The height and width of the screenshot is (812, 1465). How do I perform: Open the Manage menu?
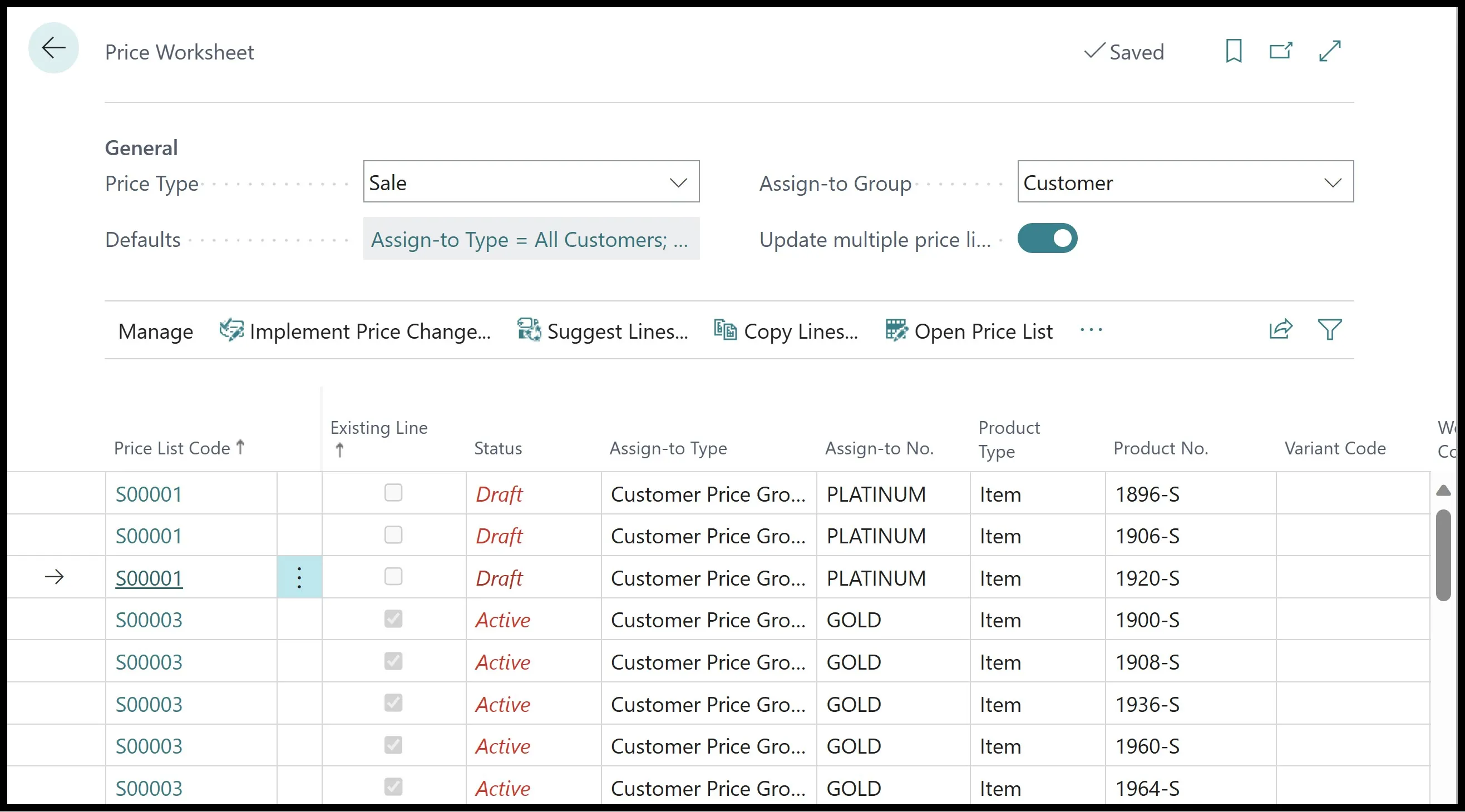[x=155, y=331]
